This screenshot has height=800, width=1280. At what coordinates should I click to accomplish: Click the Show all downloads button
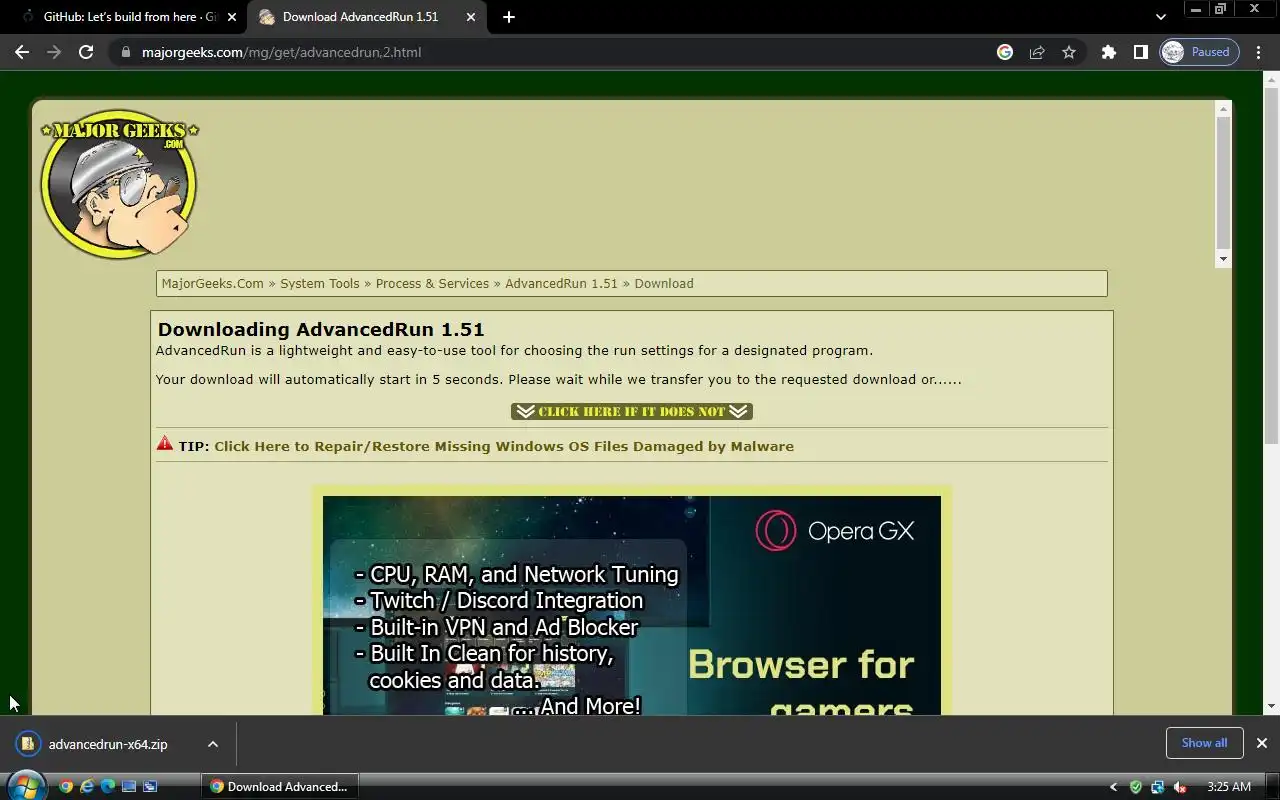1204,743
